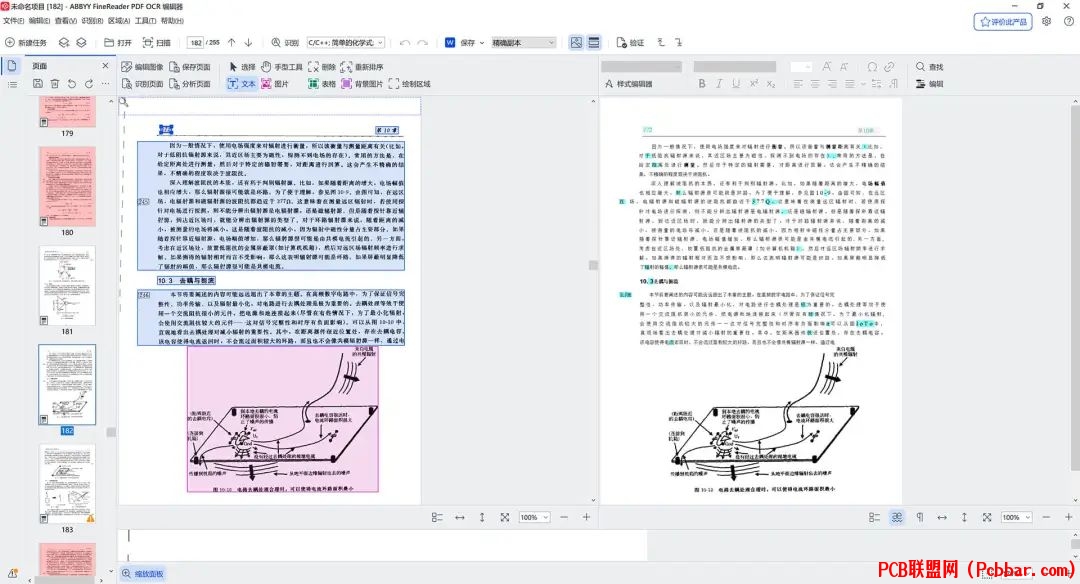Viewport: 1080px width, 584px height.
Task: Toggle italic formatting
Action: 719,84
